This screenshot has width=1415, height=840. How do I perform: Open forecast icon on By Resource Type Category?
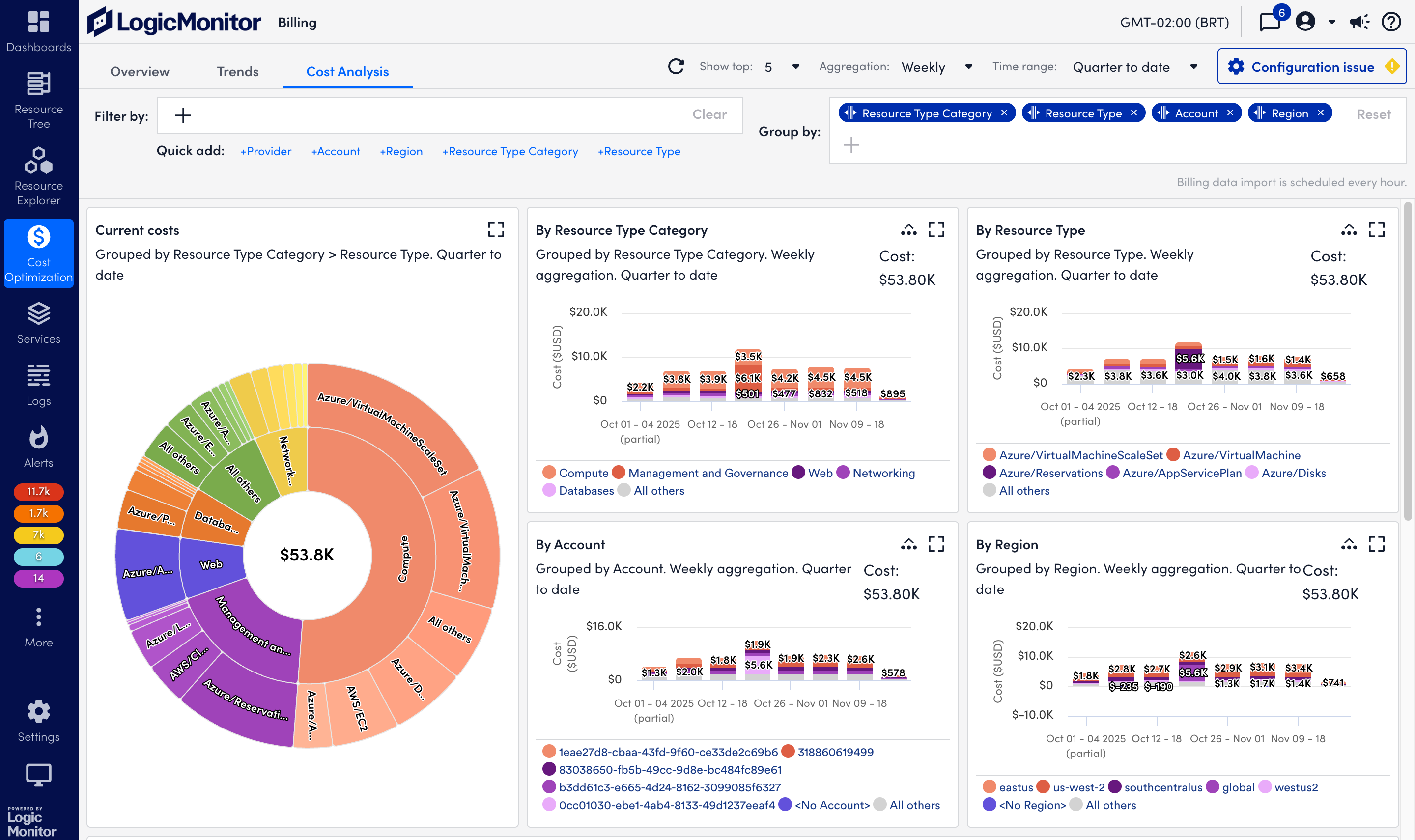click(908, 229)
